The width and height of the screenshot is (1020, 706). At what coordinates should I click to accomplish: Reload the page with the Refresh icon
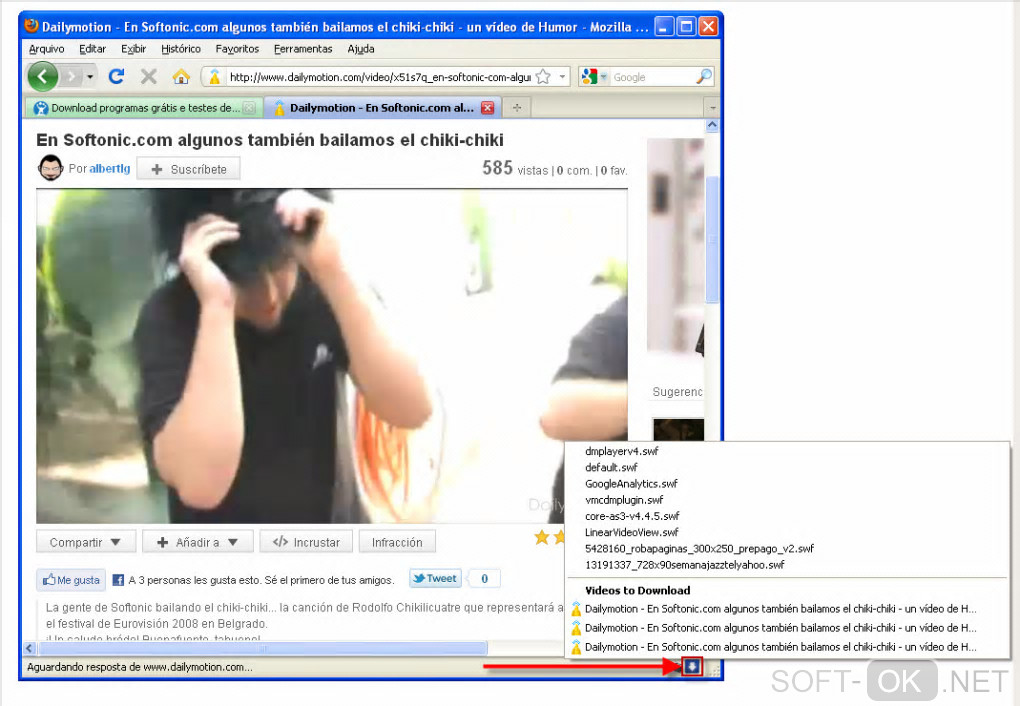point(116,77)
